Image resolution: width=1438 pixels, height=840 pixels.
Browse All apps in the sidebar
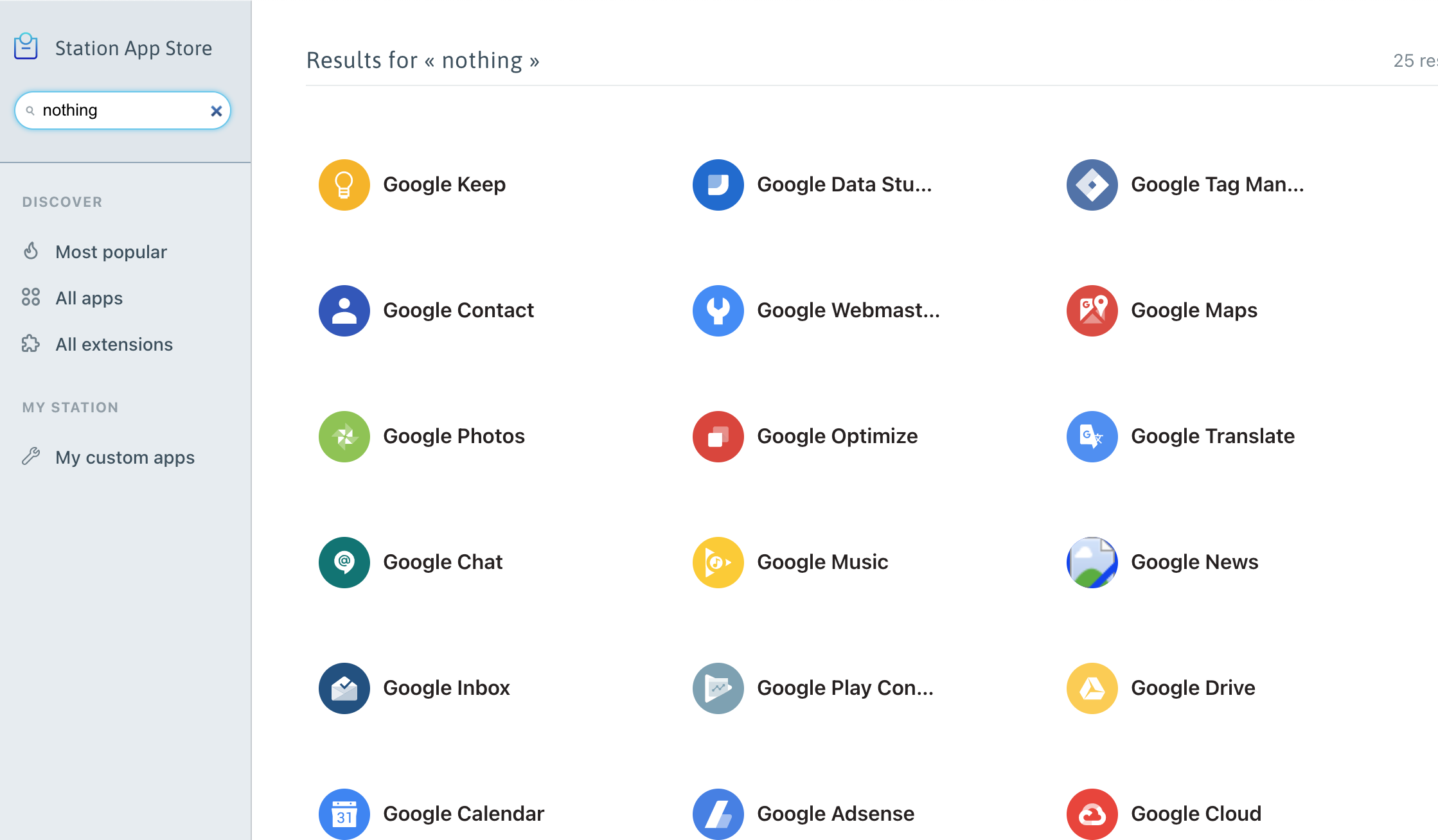[x=89, y=298]
